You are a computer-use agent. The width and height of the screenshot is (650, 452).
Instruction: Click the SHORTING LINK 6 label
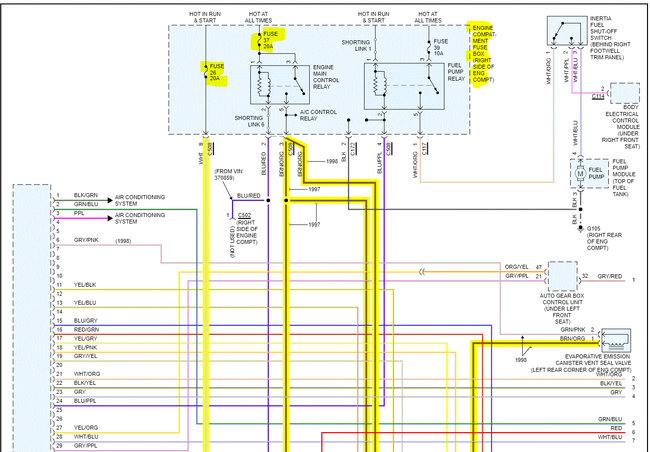pyautogui.click(x=250, y=121)
